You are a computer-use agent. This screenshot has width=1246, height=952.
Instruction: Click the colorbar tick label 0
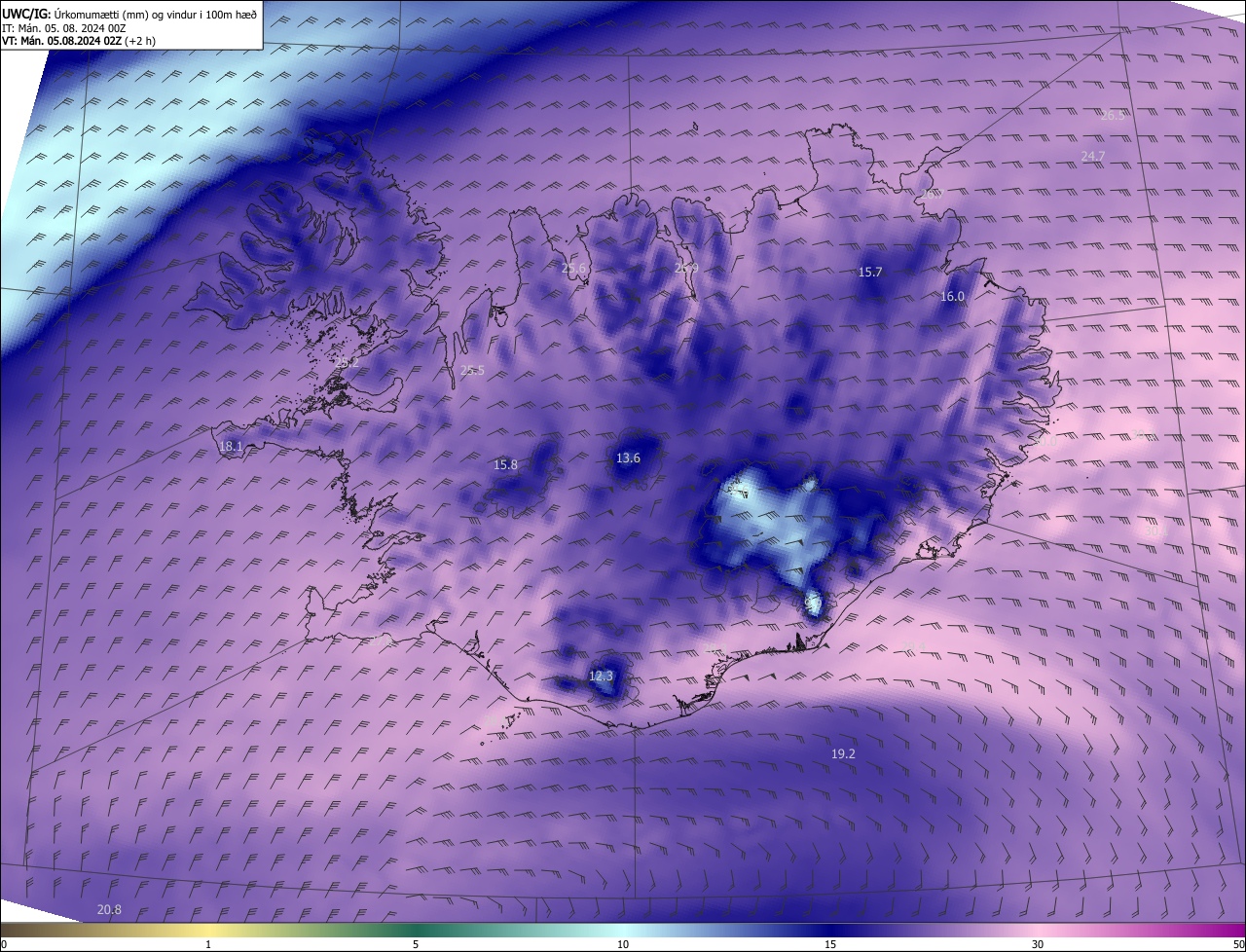pos(4,944)
